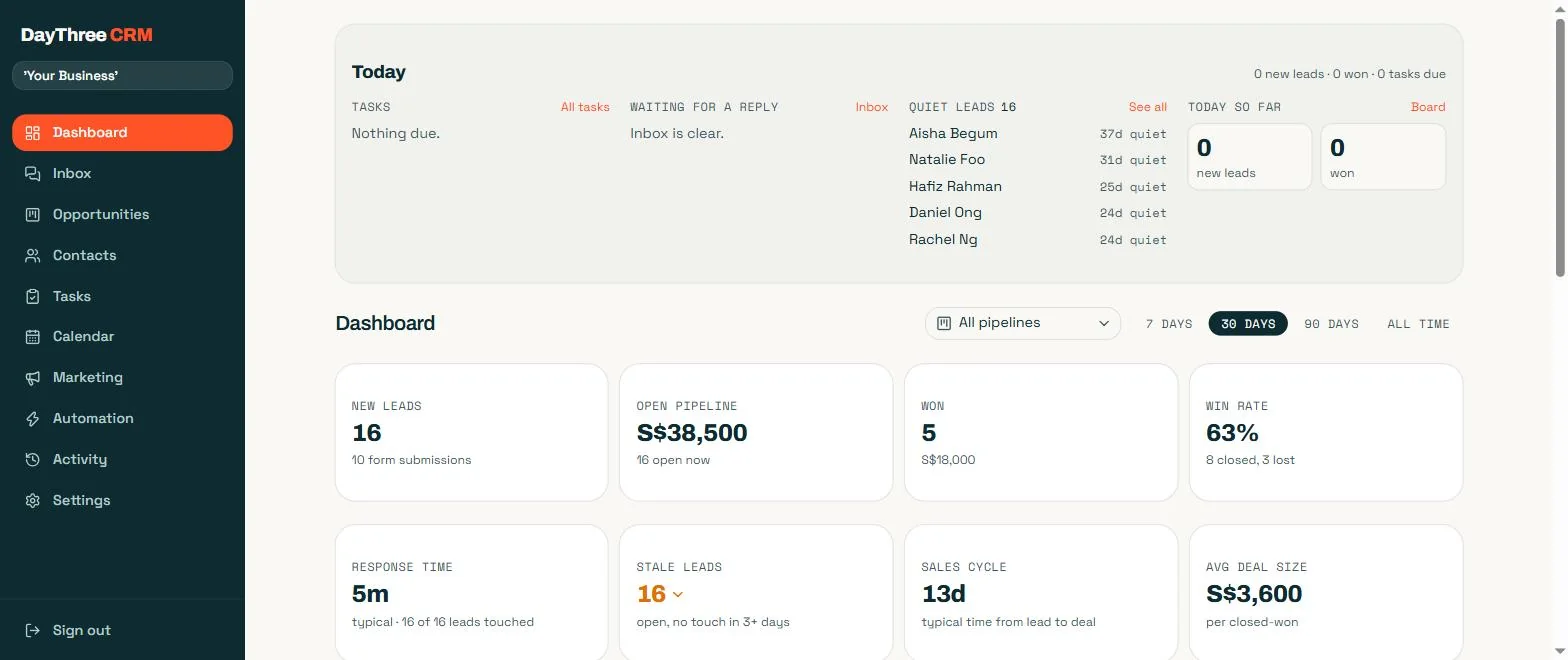Open the Win Rate 63% card
This screenshot has height=660, width=1568.
(x=1326, y=432)
